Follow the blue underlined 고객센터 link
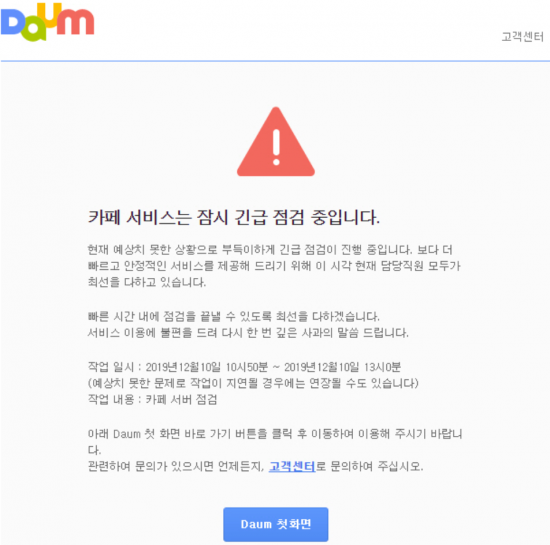The height and width of the screenshot is (545, 550). click(292, 466)
